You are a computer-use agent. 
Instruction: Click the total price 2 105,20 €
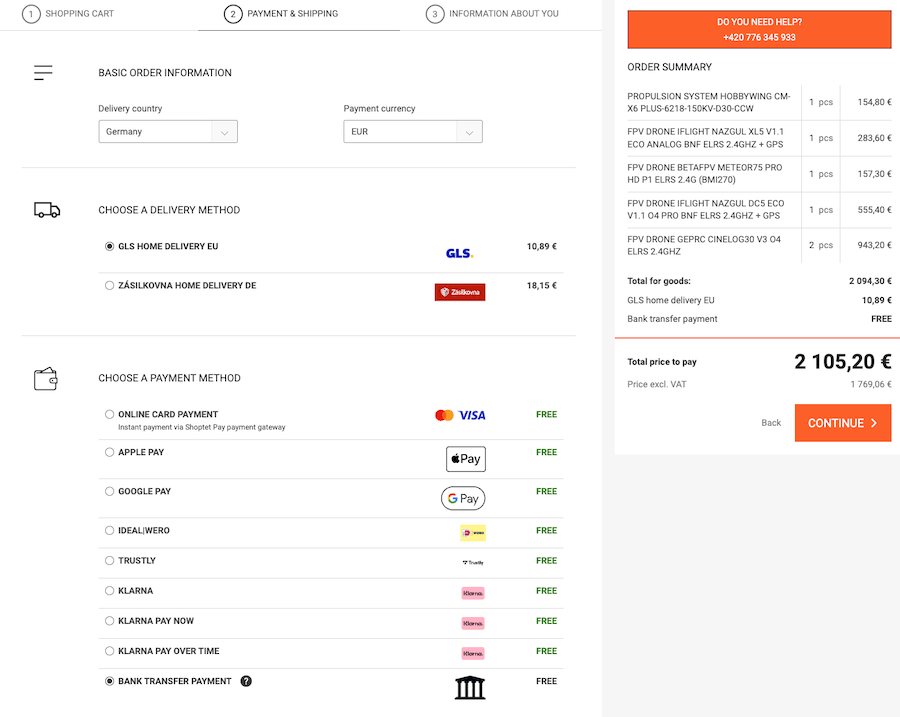coord(843,362)
